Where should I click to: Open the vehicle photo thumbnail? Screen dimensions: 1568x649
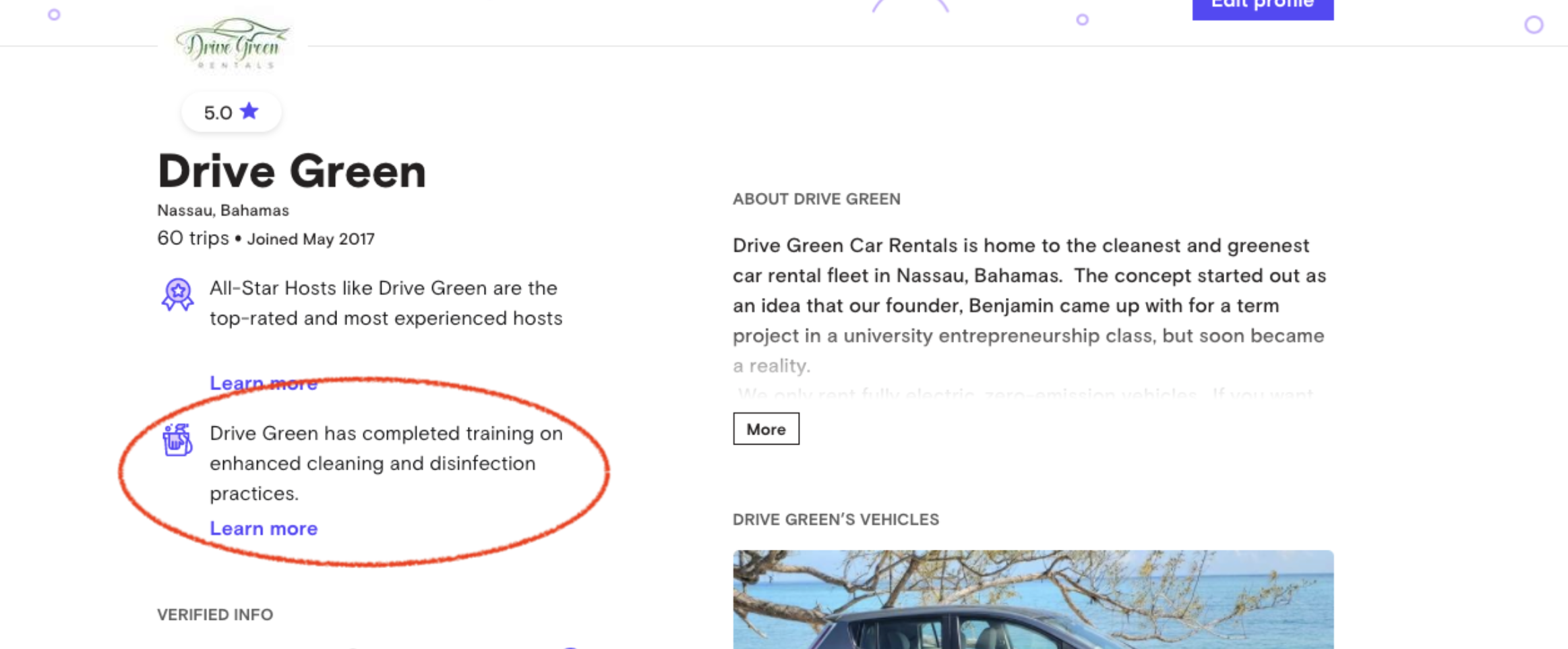pyautogui.click(x=1033, y=600)
